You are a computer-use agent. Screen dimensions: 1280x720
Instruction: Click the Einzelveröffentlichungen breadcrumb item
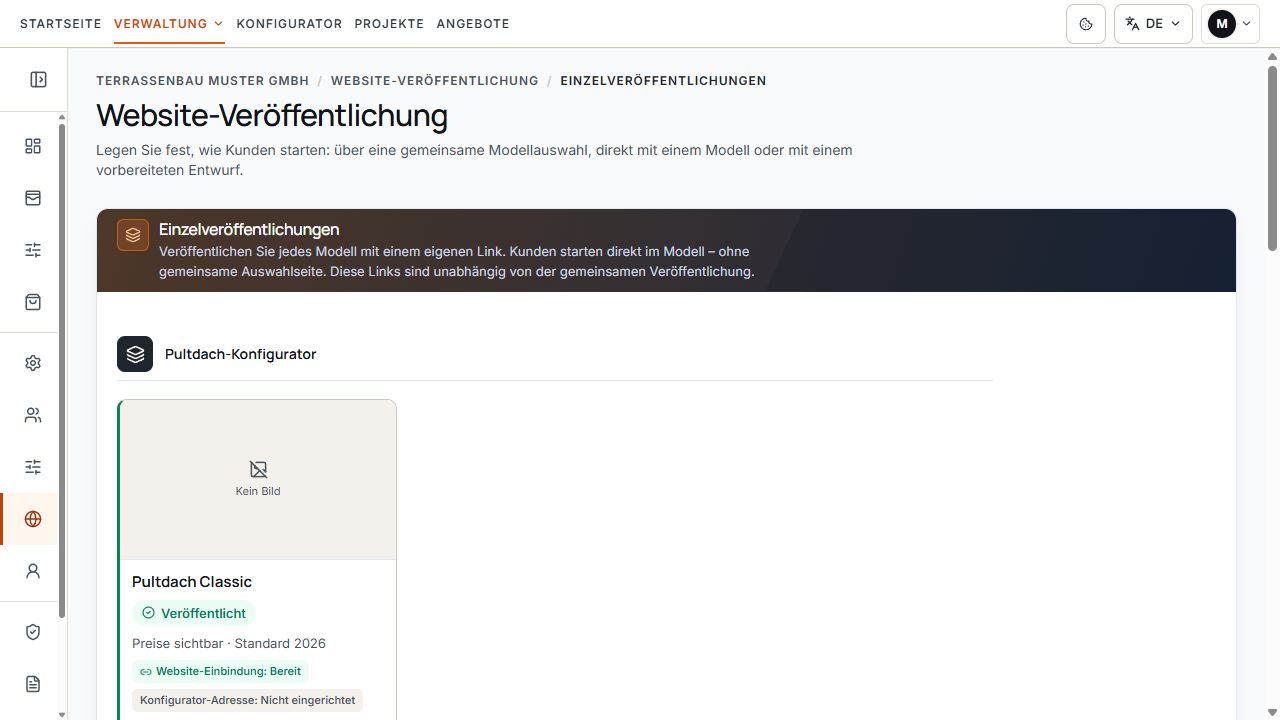coord(663,81)
